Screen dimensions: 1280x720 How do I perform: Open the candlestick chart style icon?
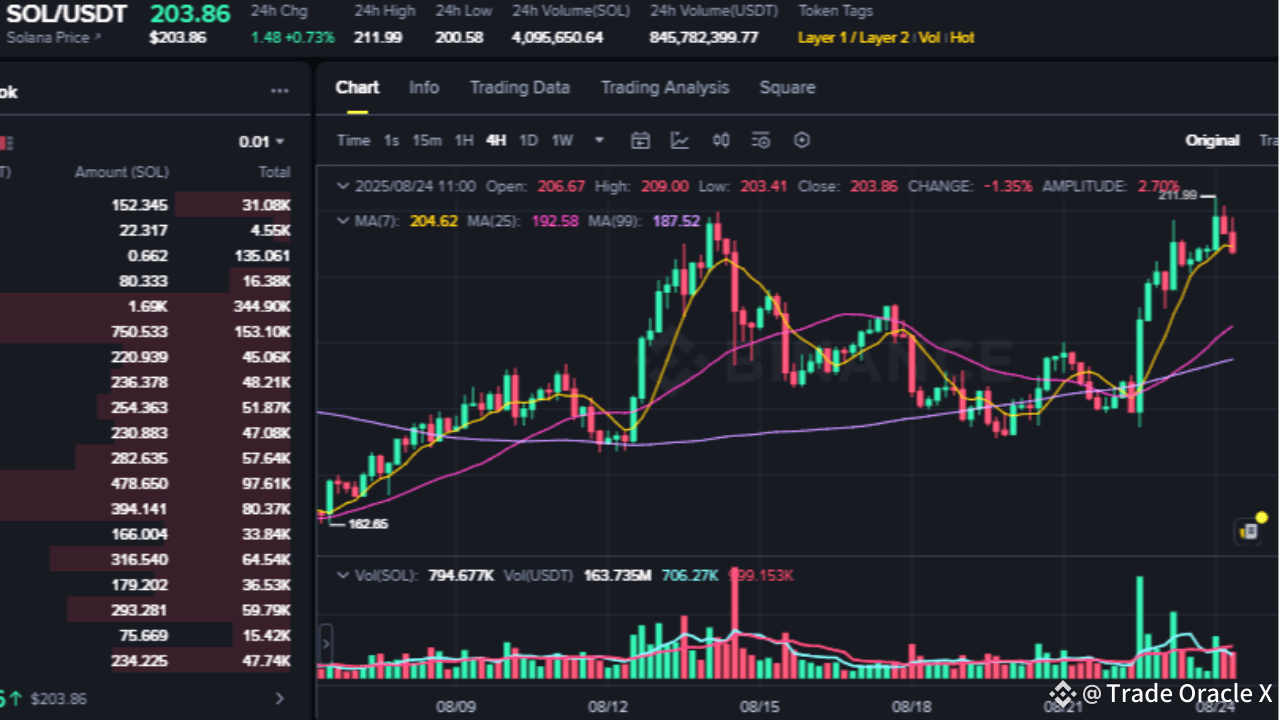click(x=721, y=140)
